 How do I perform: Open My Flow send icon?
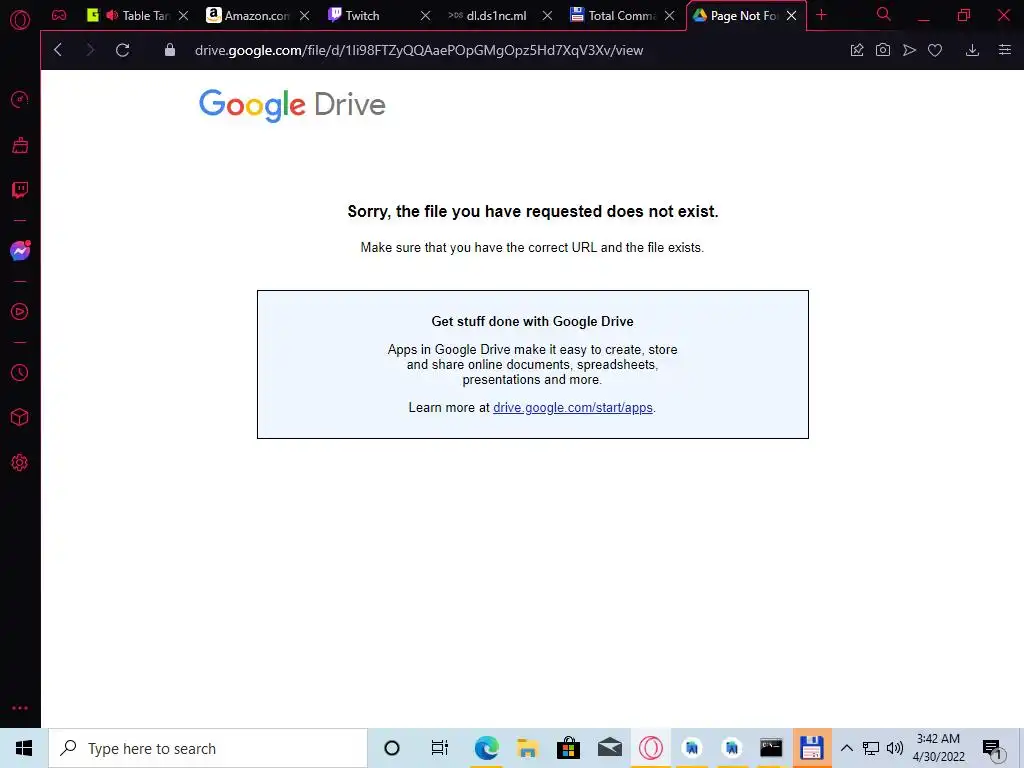pyautogui.click(x=909, y=50)
